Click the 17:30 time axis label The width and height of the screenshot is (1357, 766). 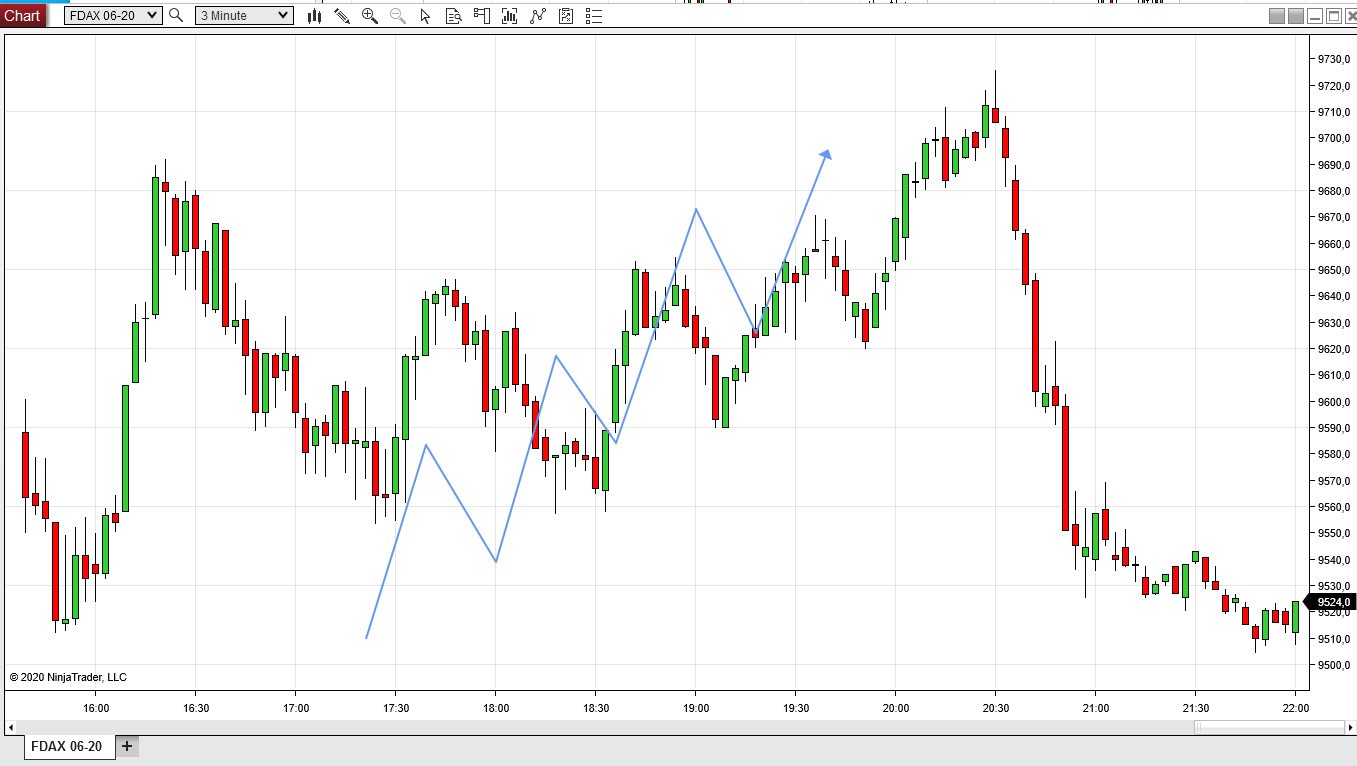point(396,708)
